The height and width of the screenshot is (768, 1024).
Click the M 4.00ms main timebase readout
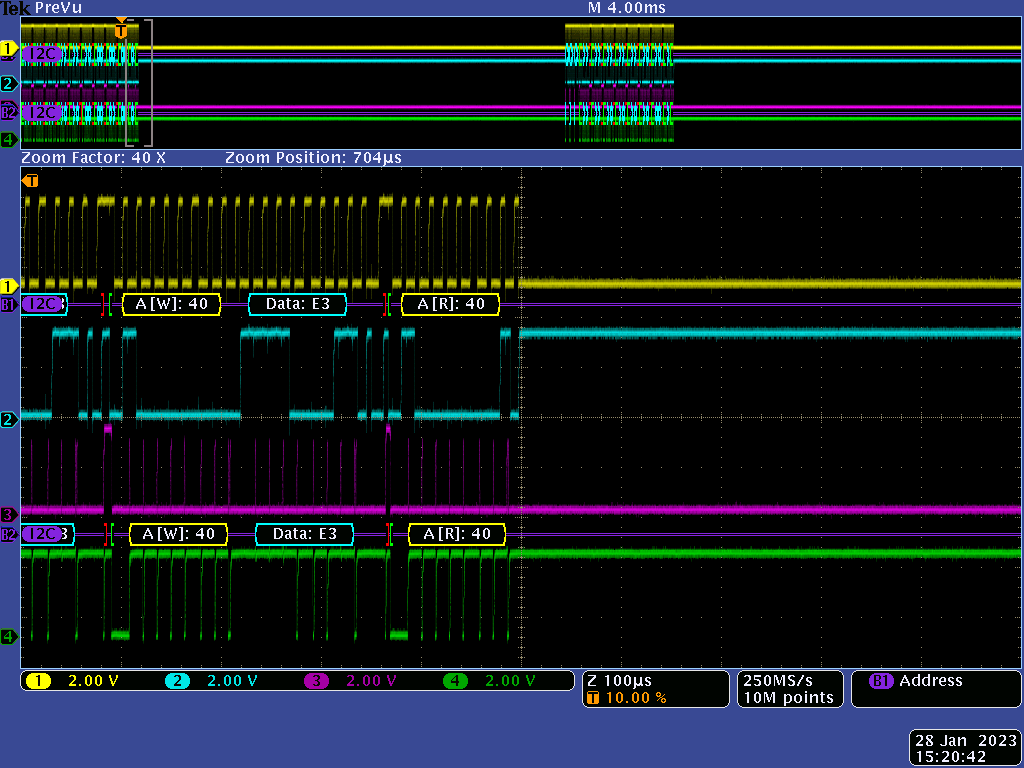tap(627, 8)
